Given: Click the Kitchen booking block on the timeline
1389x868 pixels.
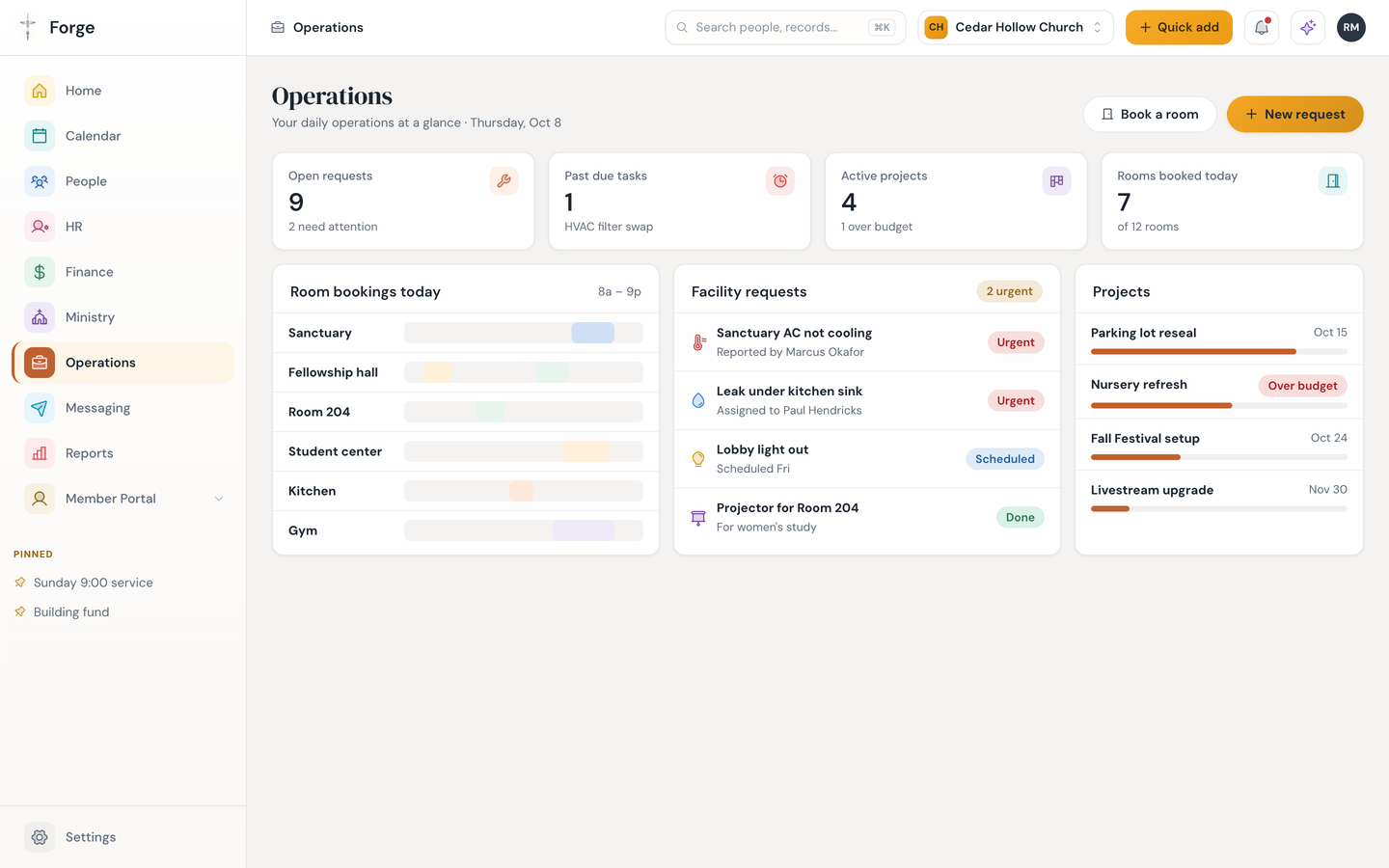Looking at the screenshot, I should coord(522,491).
